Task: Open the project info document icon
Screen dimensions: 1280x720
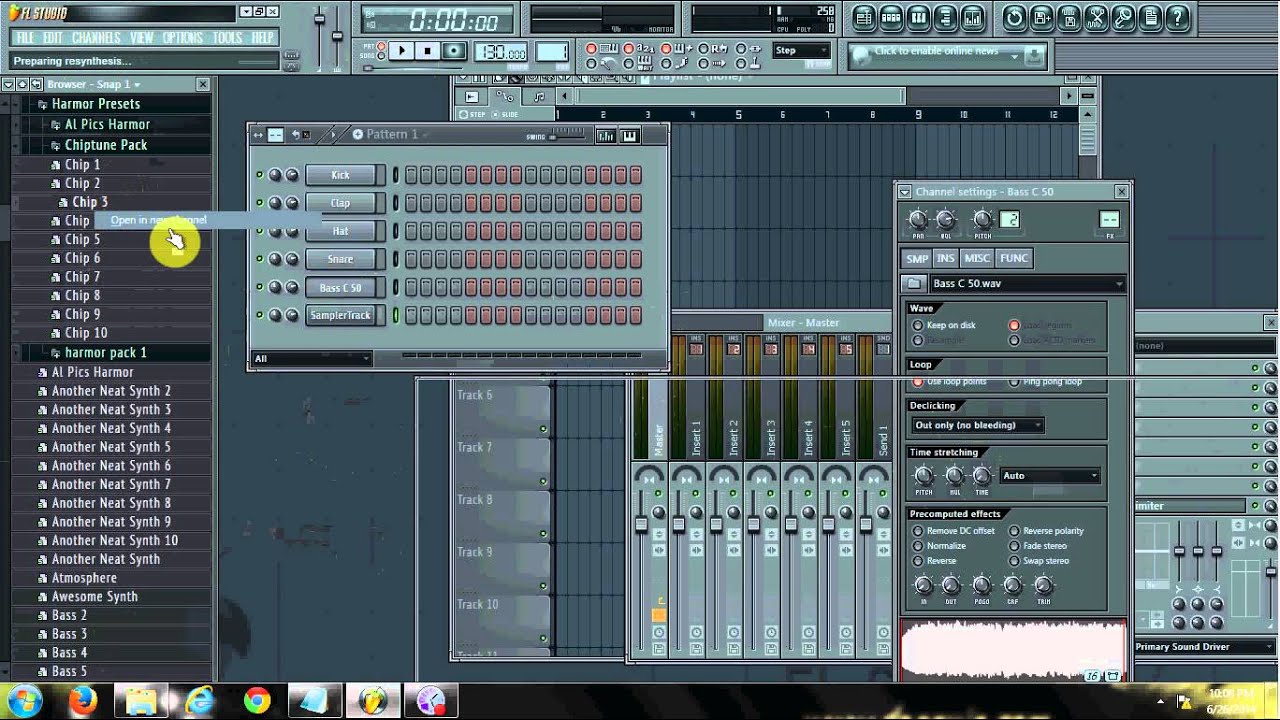Action: point(1150,17)
